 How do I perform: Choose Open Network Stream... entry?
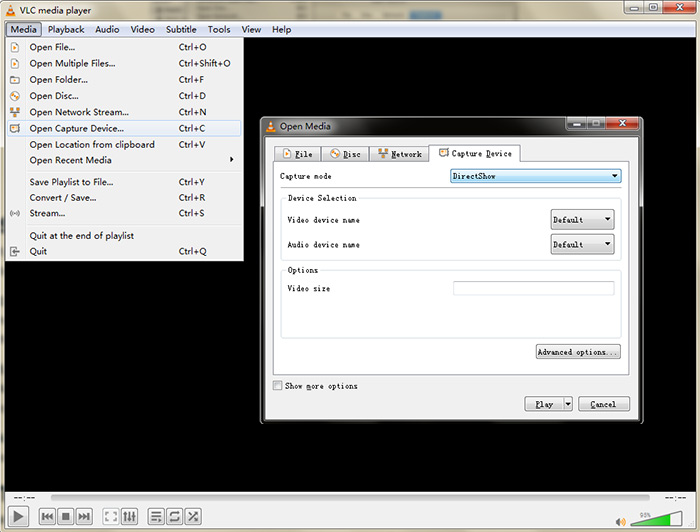tap(124, 112)
